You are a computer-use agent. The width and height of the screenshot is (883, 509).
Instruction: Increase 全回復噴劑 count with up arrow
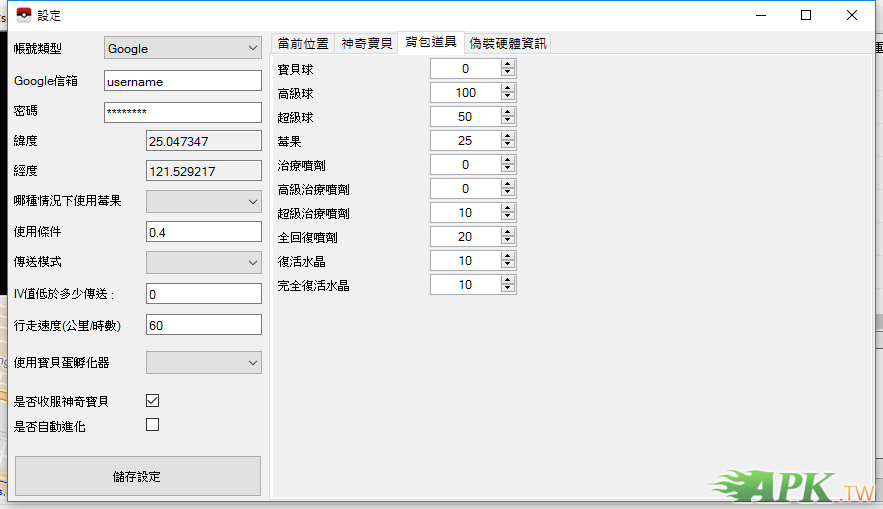[x=508, y=232]
